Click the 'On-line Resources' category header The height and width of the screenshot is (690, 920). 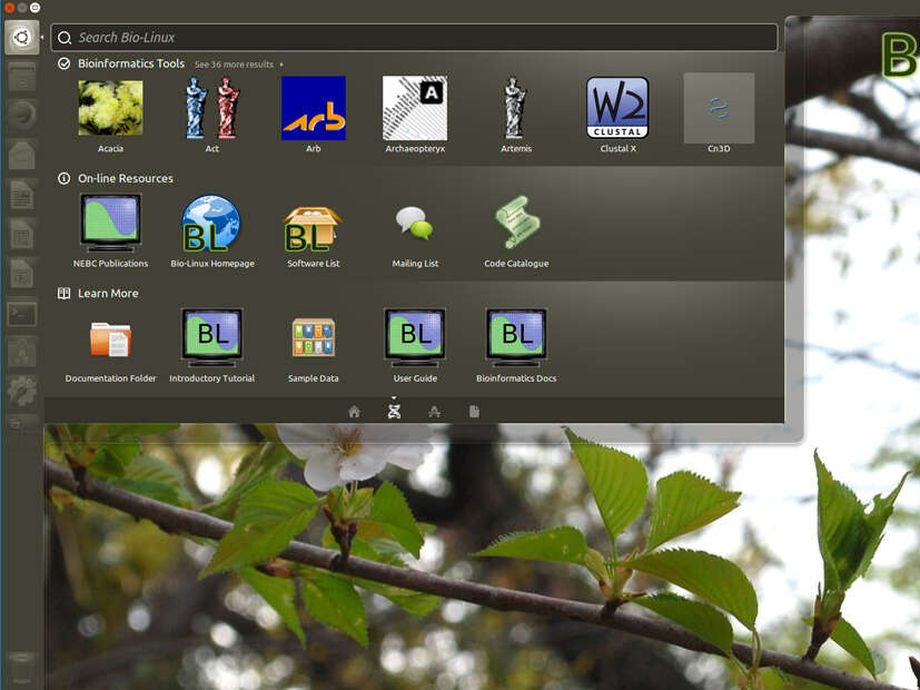126,178
